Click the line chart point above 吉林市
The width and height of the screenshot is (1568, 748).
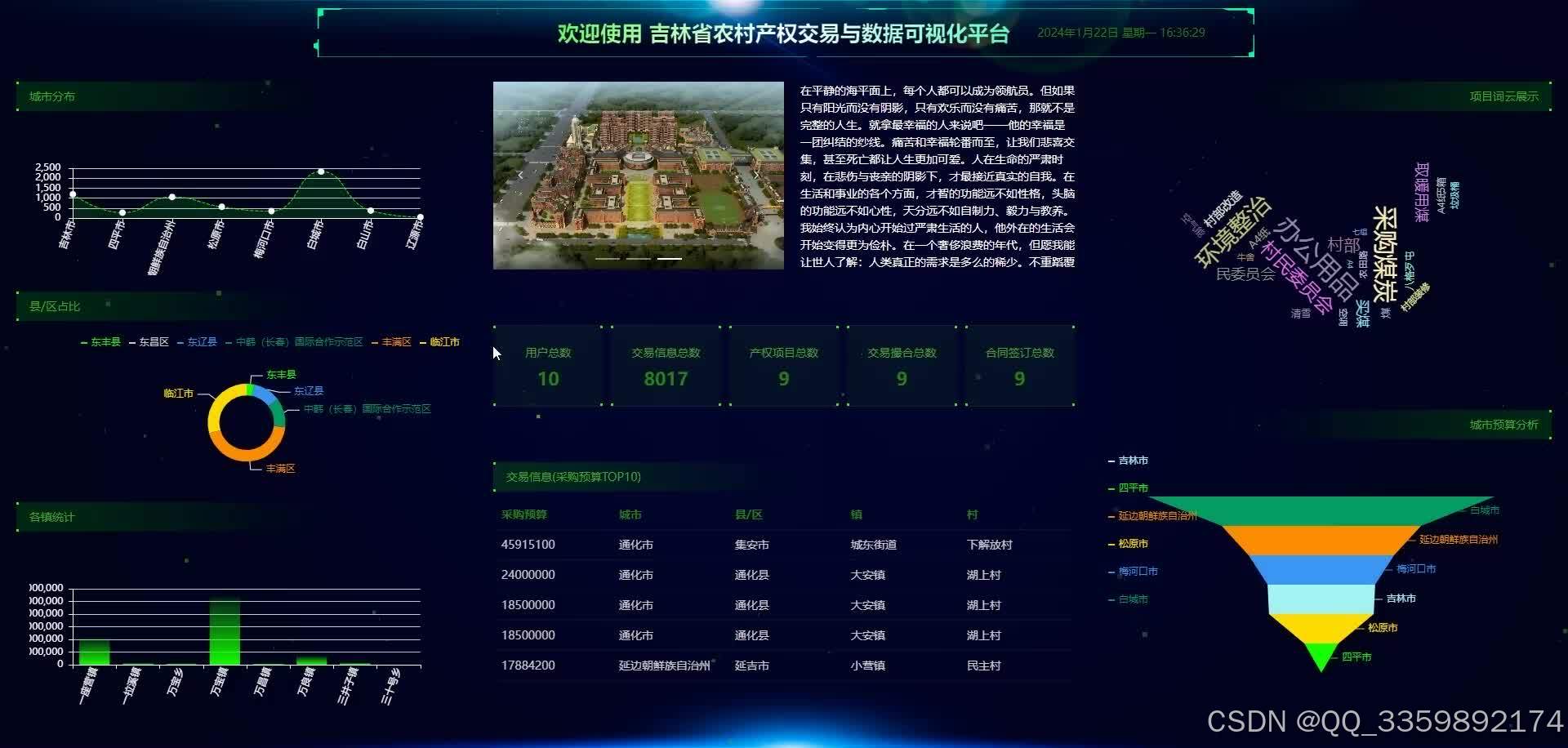(x=73, y=194)
